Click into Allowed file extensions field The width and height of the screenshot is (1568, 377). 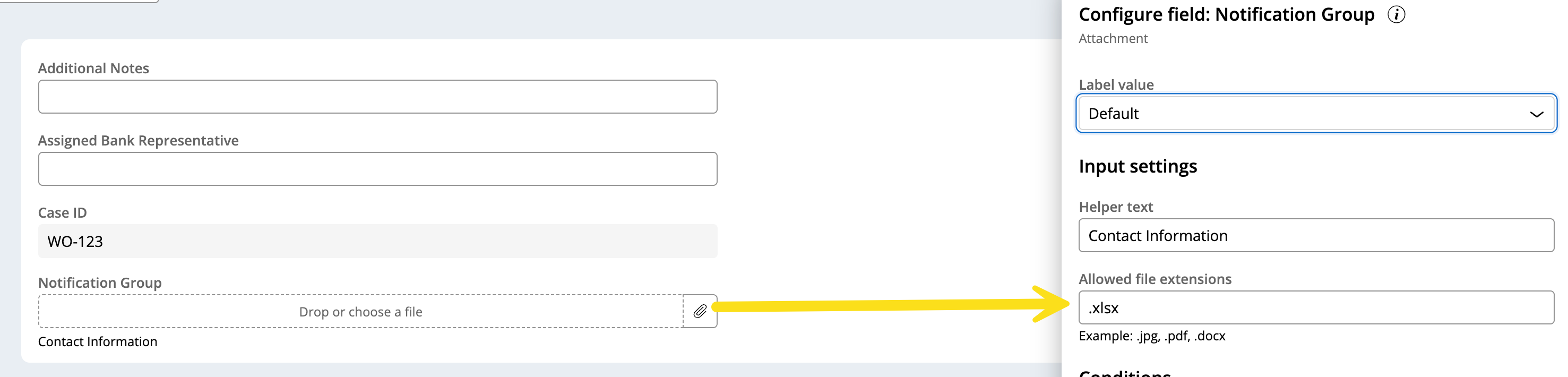tap(1315, 307)
